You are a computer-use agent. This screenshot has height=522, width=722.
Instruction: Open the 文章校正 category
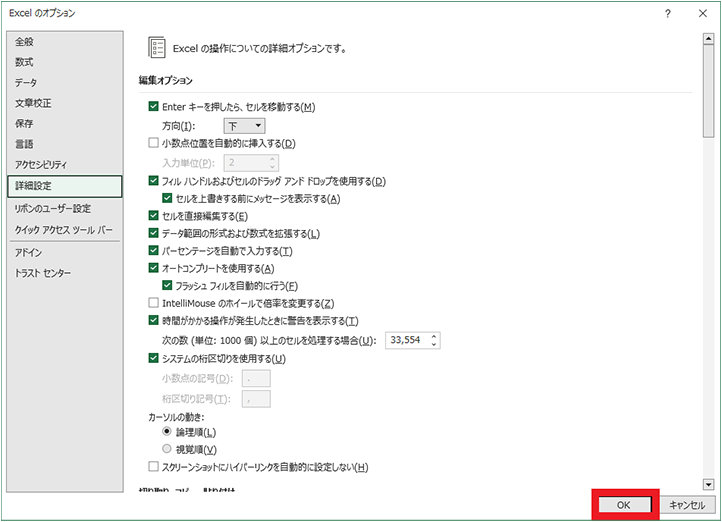pyautogui.click(x=64, y=103)
